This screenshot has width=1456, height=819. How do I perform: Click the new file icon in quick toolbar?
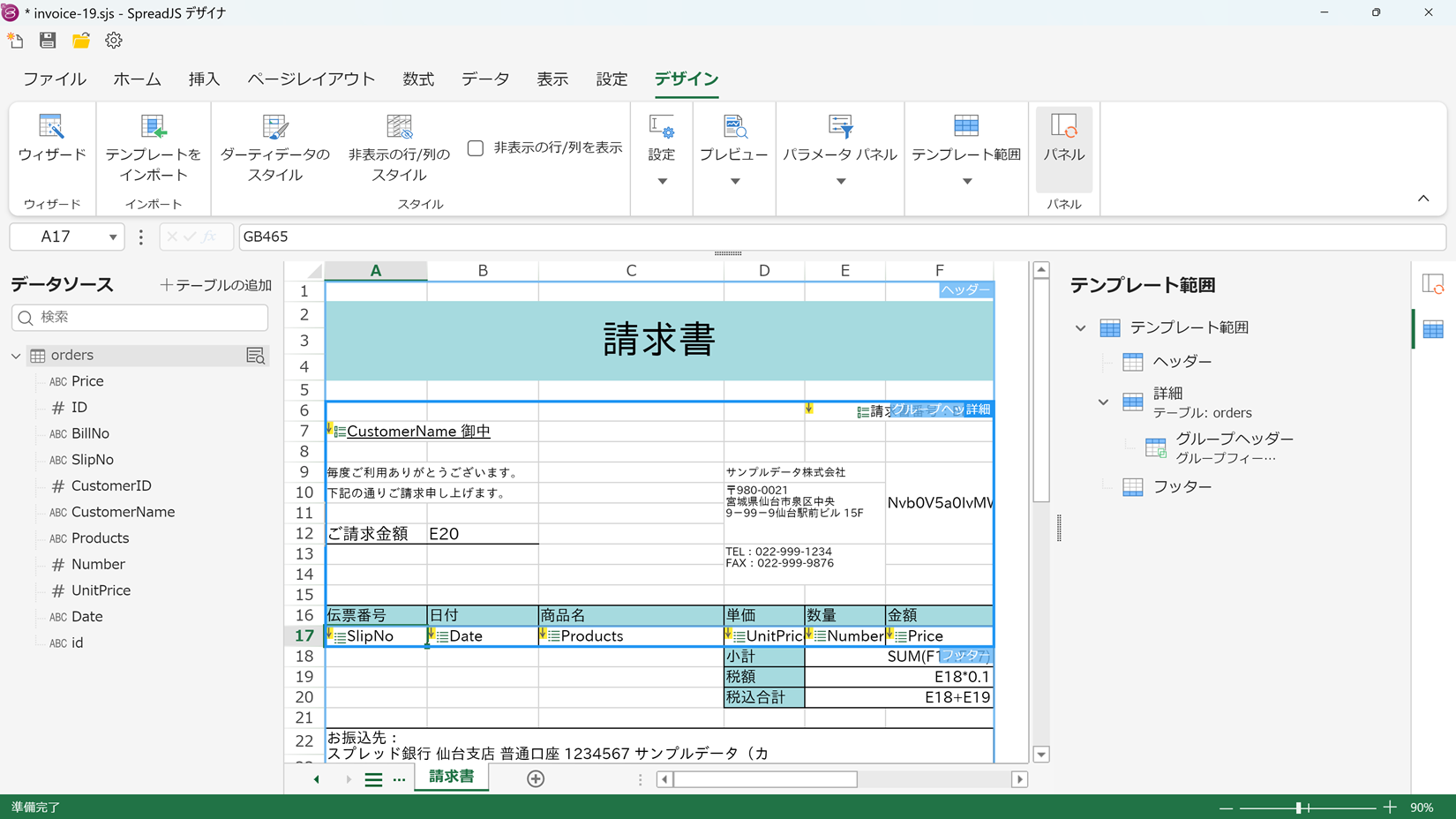click(x=15, y=41)
